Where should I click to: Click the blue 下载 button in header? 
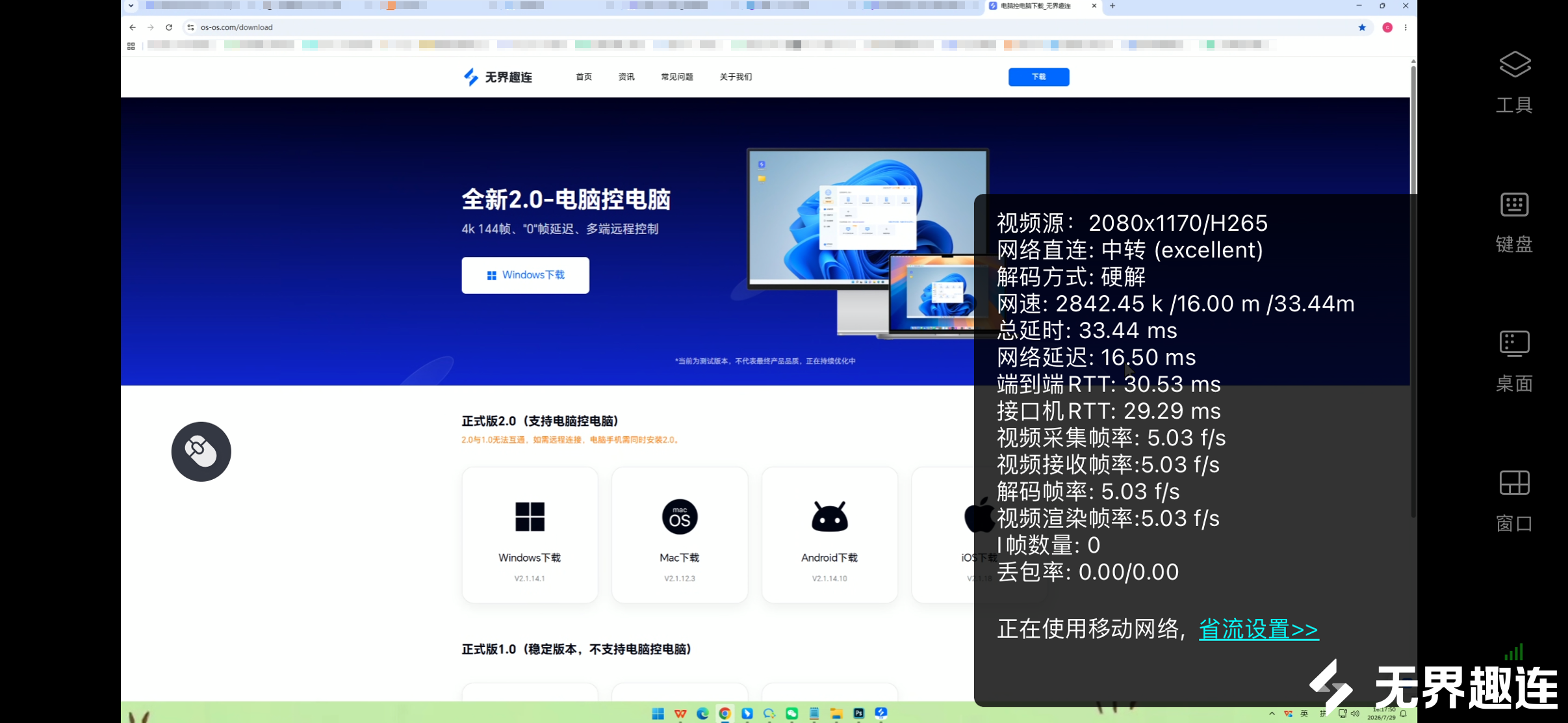(x=1039, y=77)
